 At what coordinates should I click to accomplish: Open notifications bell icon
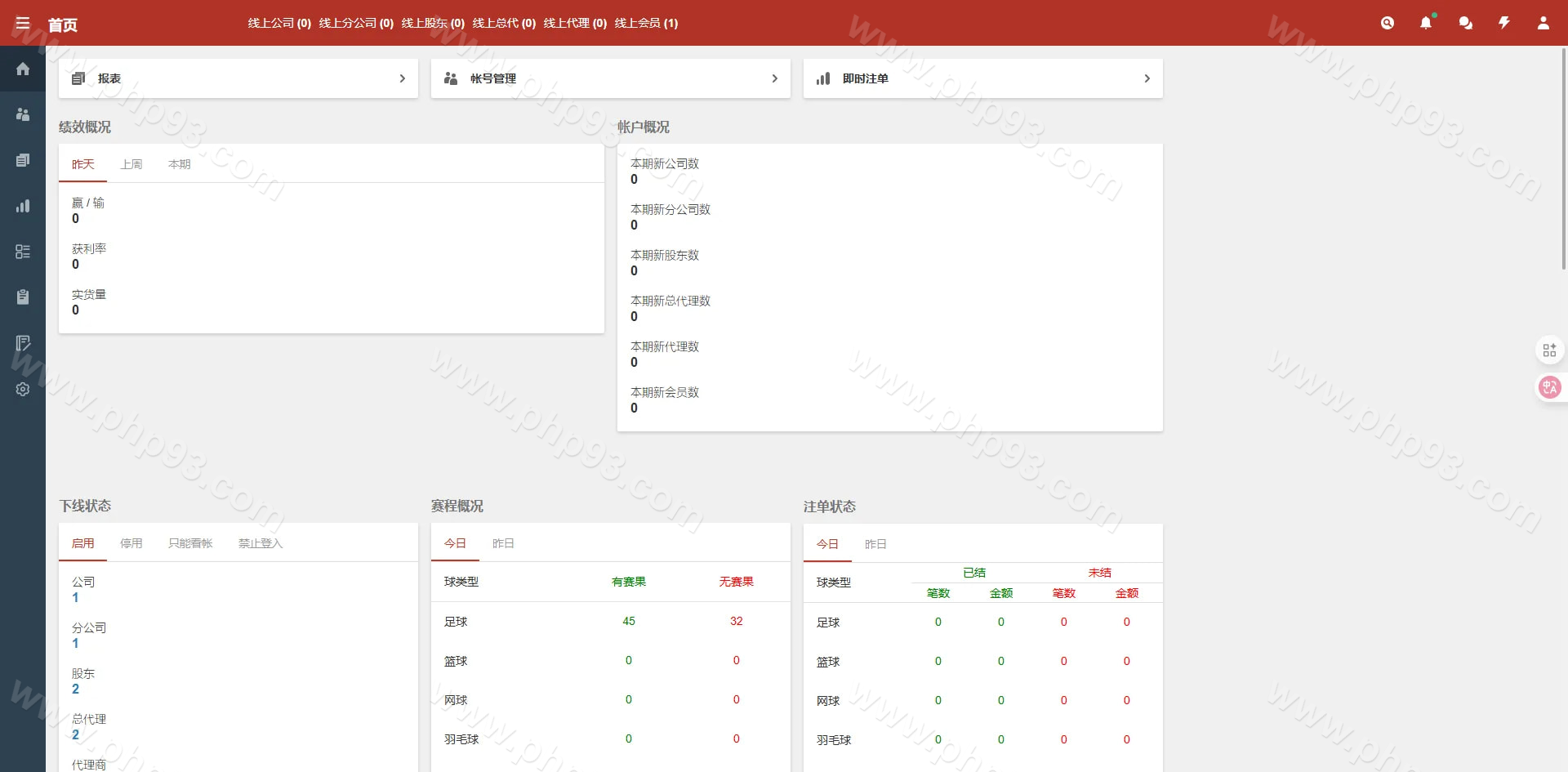(1426, 23)
